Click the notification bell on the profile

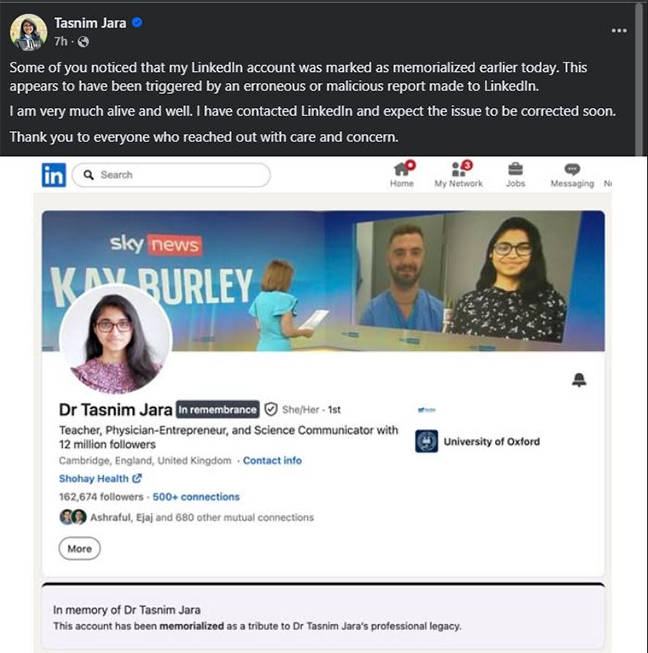coord(579,380)
